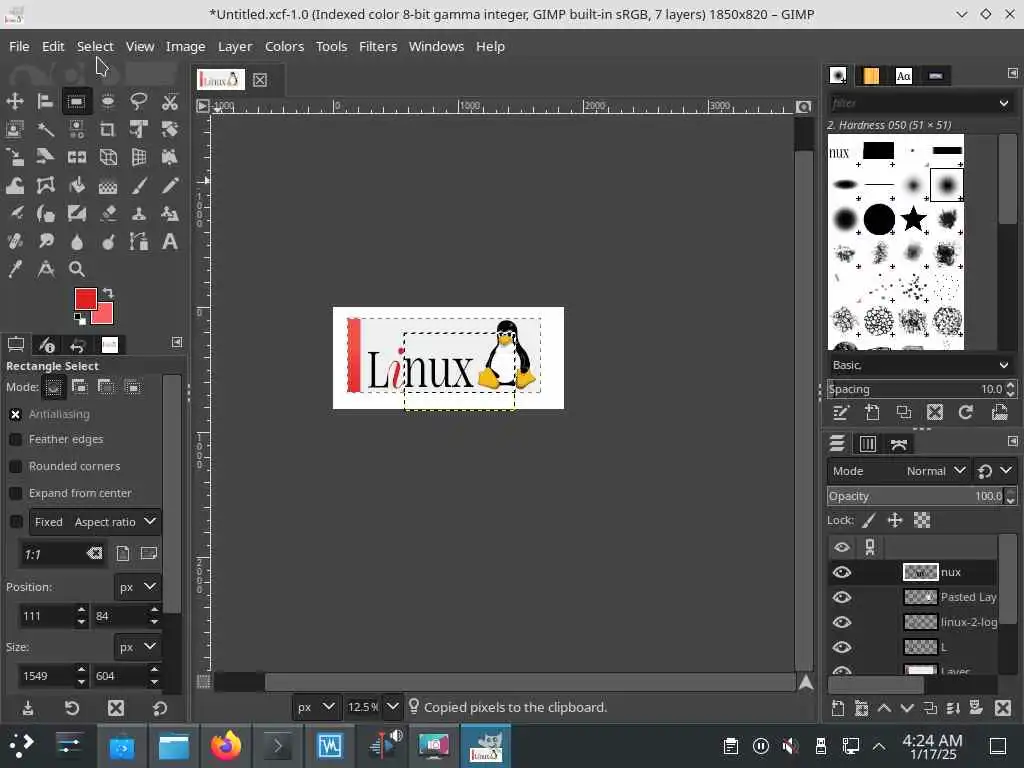Open the Select menu
The height and width of the screenshot is (768, 1024).
click(95, 46)
